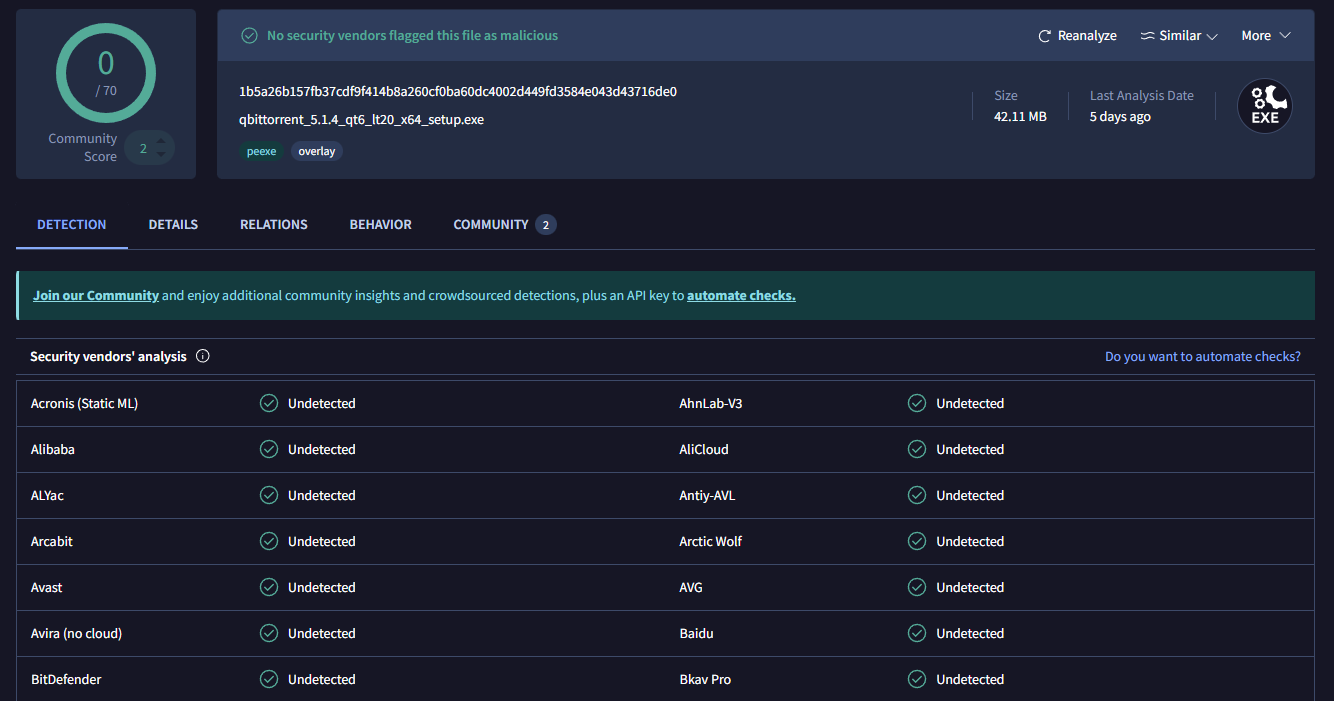Click the Undetected check icon for Acronis
This screenshot has height=701, width=1334.
click(x=269, y=403)
